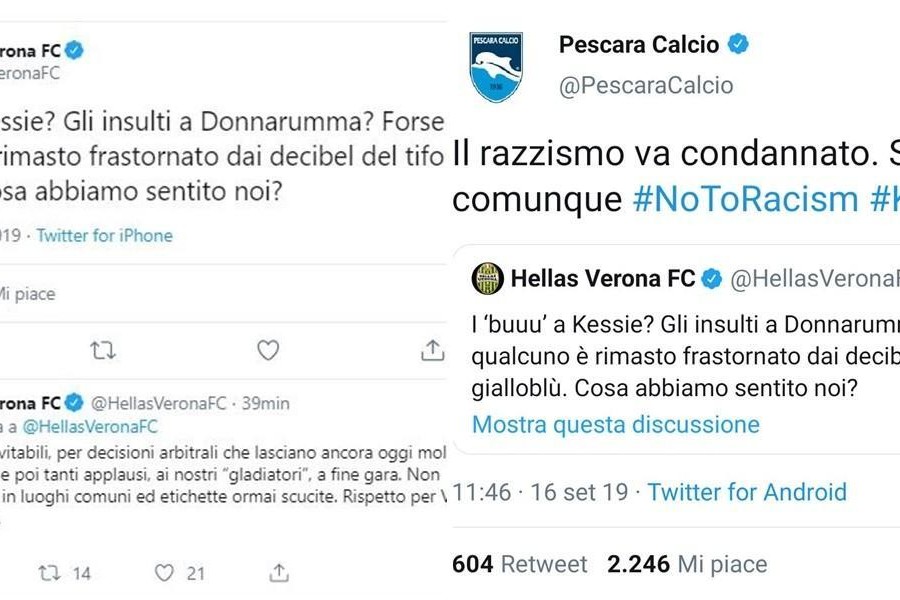Click Pescara Calcio verified badge
Image resolution: width=900 pixels, height=600 pixels.
point(738,44)
